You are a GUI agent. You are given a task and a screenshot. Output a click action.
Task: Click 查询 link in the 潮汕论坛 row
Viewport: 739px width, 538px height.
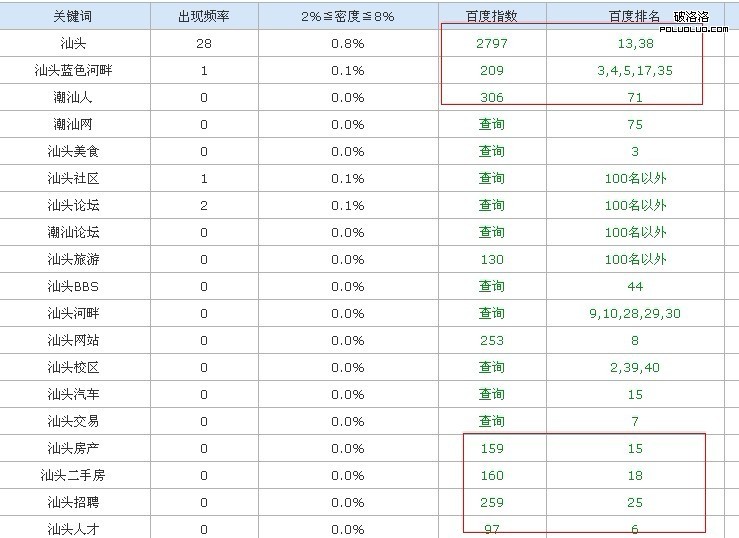[491, 233]
